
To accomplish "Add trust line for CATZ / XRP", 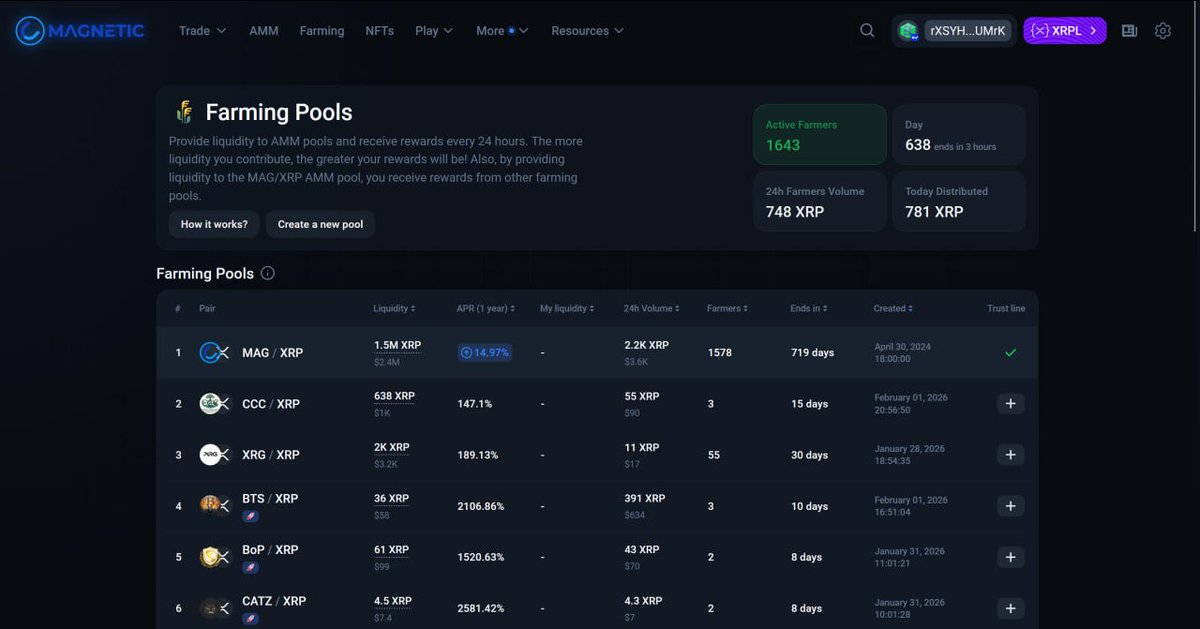I will coord(1010,608).
